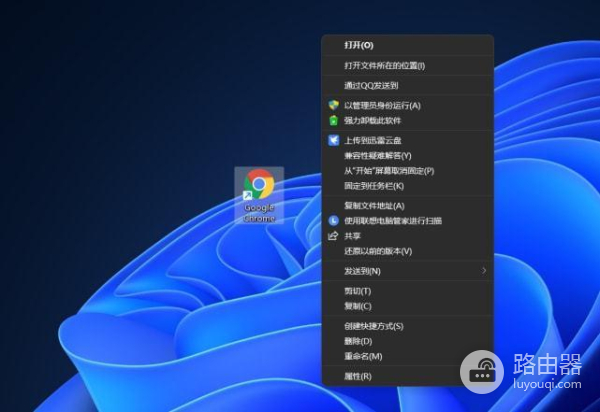
Task: Choose 通过QQ发送到
Action: pos(408,86)
